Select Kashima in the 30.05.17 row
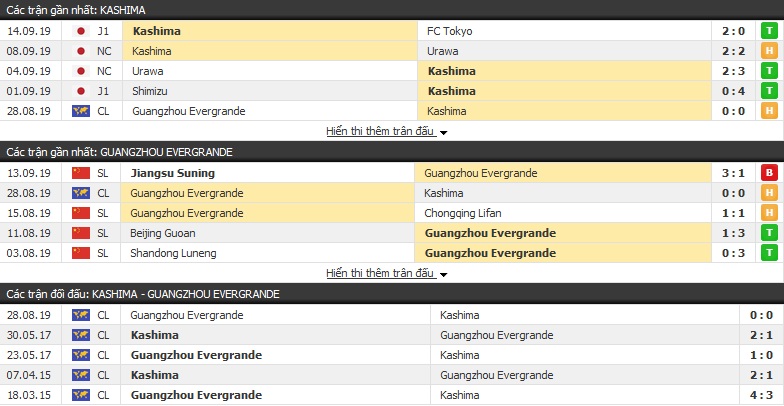This screenshot has width=784, height=406. pyautogui.click(x=154, y=335)
